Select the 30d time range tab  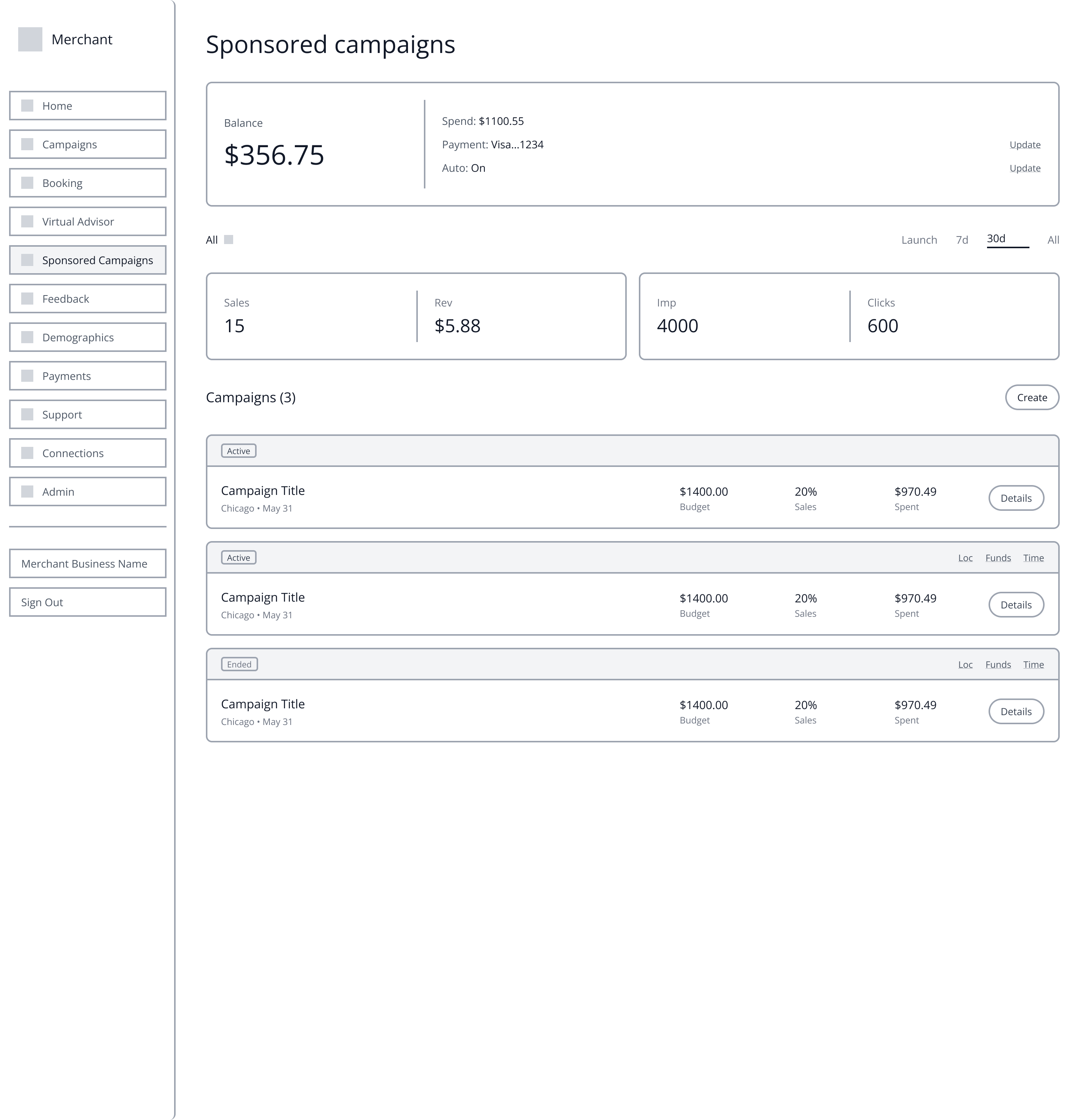point(1007,239)
